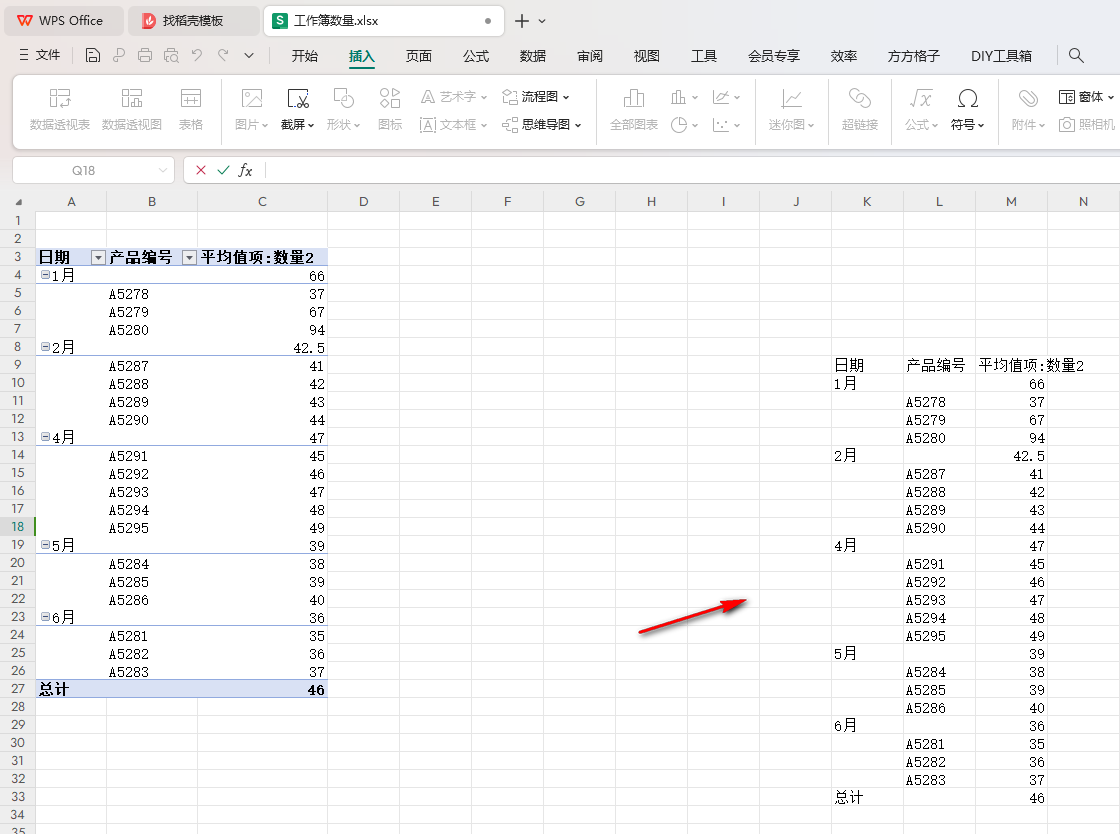1120x834 pixels.
Task: Click the 符号 symbol icon
Action: pyautogui.click(x=967, y=109)
